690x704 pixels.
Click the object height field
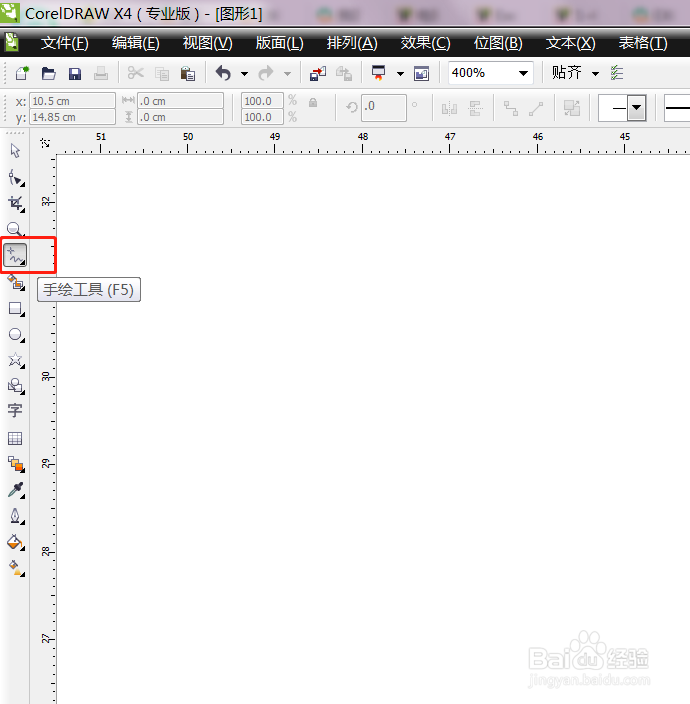point(180,117)
